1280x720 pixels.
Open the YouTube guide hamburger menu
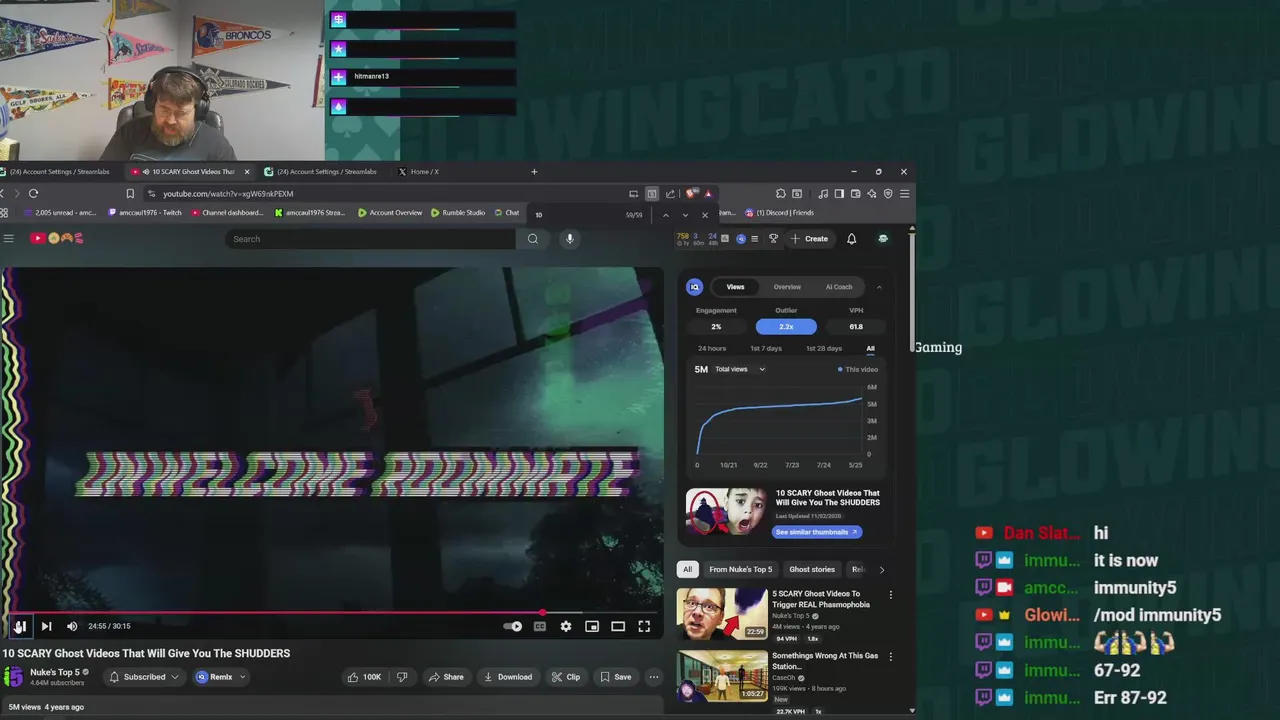[8, 238]
